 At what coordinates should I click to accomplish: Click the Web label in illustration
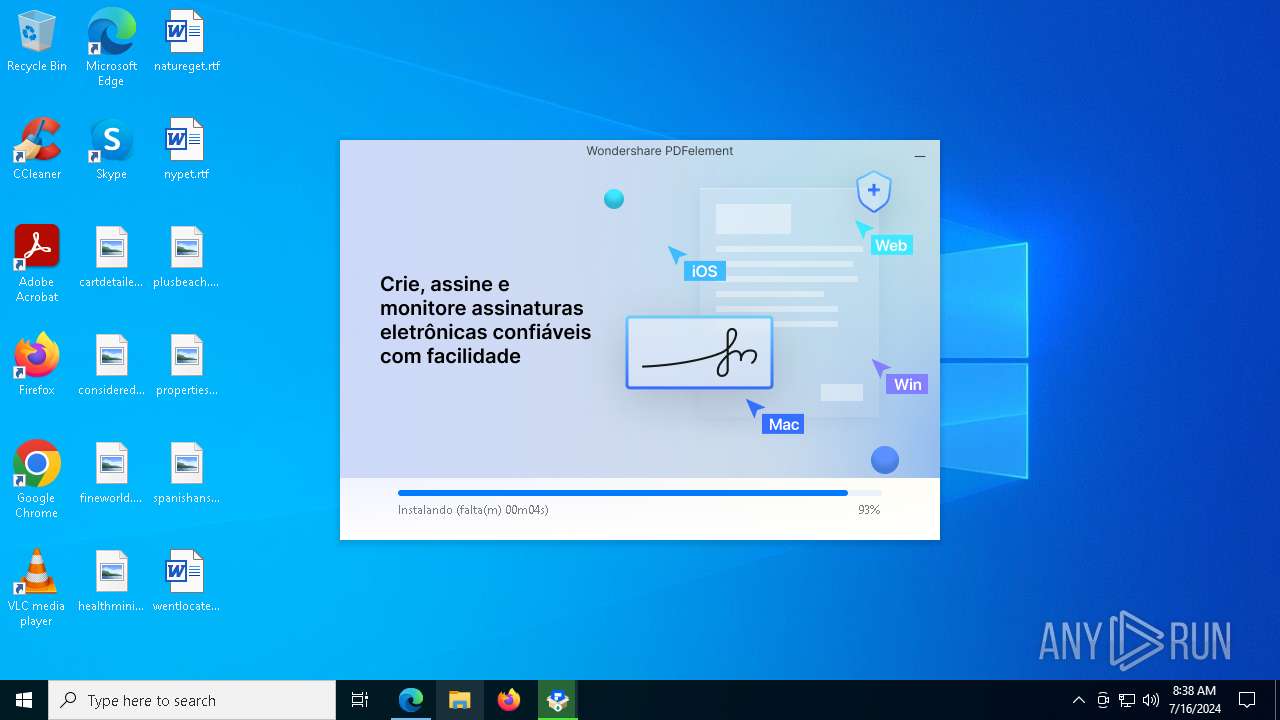(x=891, y=245)
